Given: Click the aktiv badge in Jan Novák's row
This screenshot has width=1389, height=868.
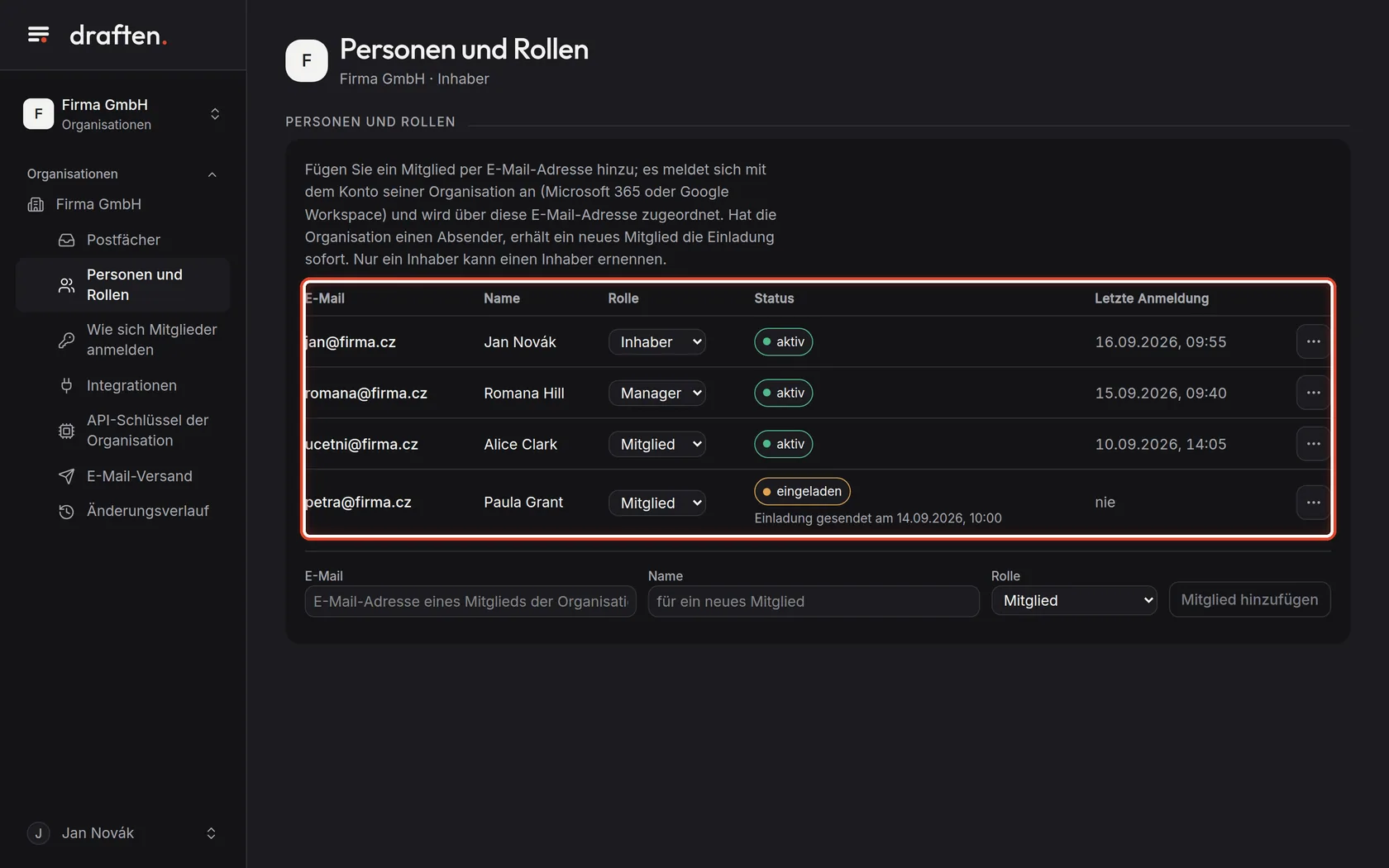Looking at the screenshot, I should (783, 341).
